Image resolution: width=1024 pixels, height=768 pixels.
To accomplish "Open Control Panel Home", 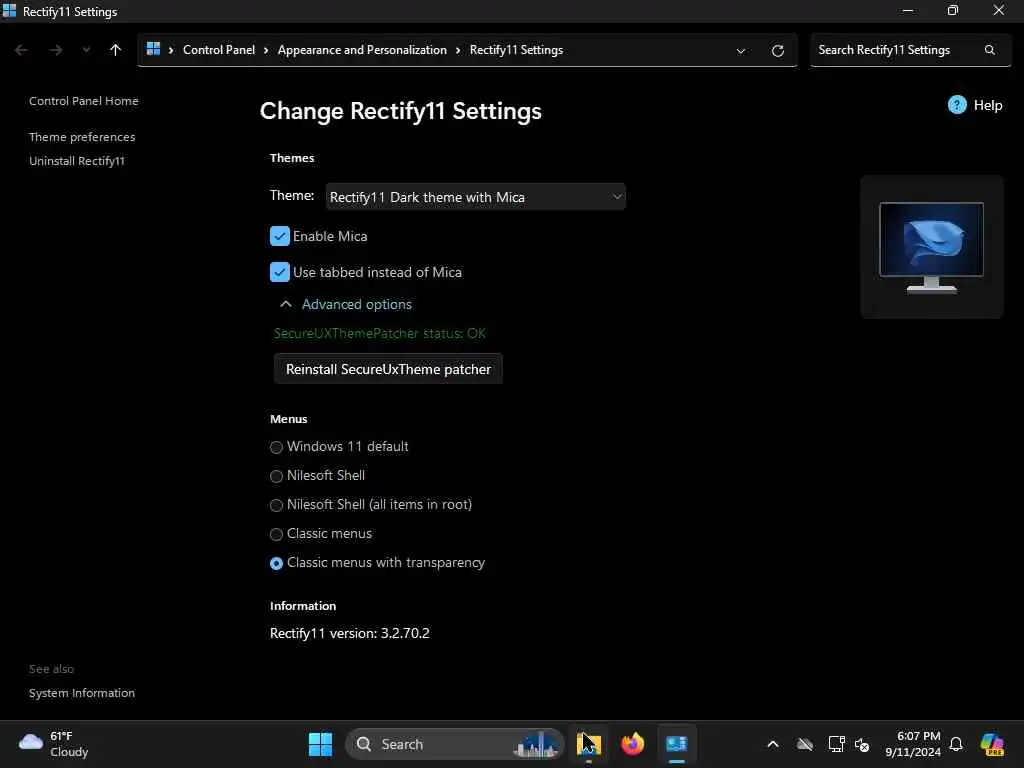I will [x=84, y=101].
